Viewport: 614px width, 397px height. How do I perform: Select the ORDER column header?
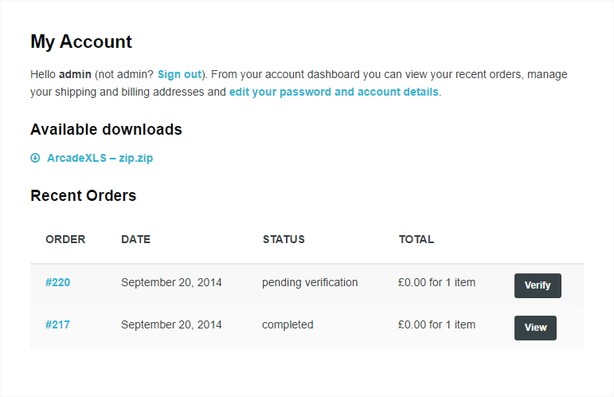[65, 239]
